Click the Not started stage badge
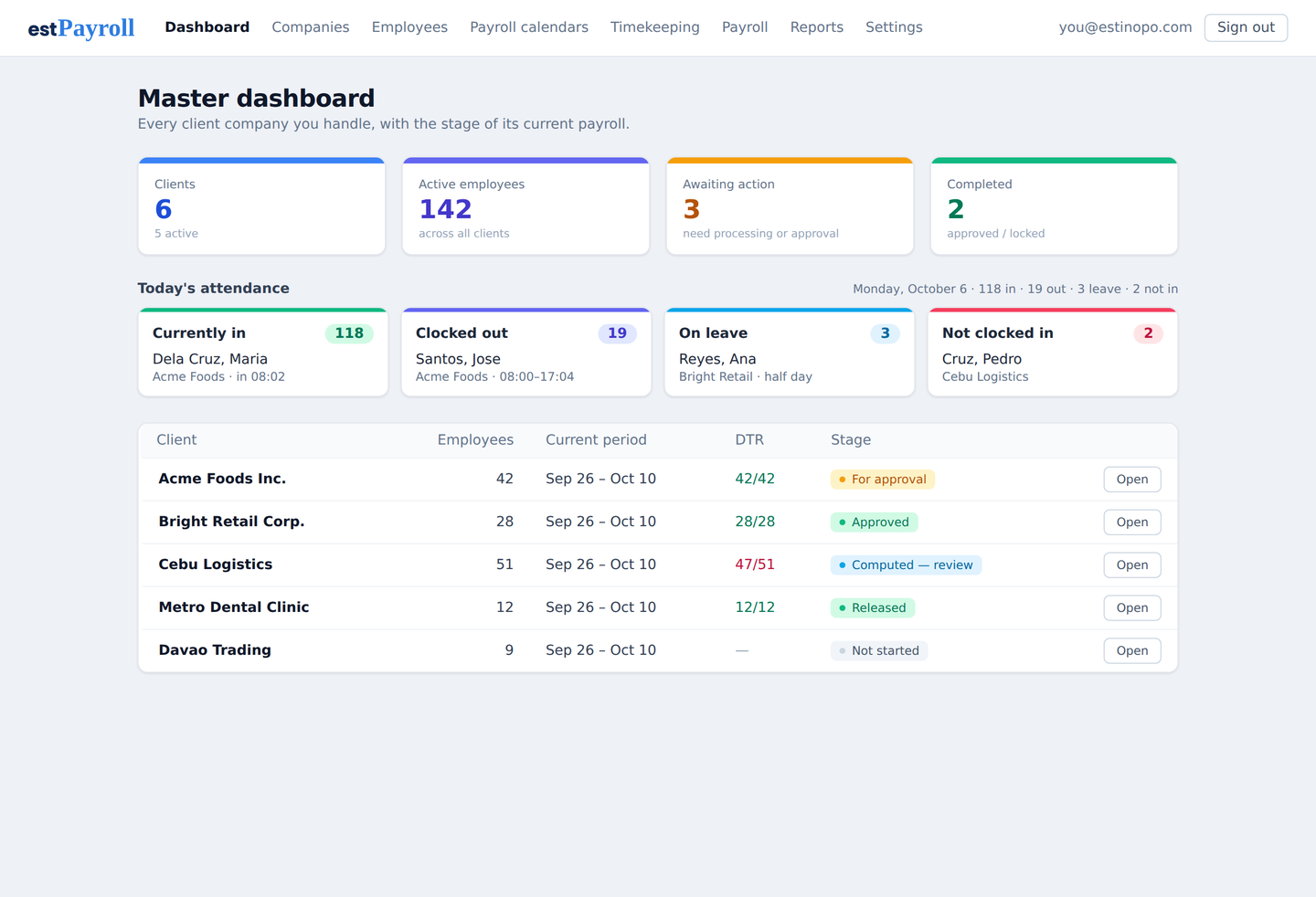The width and height of the screenshot is (1316, 897). (x=879, y=651)
